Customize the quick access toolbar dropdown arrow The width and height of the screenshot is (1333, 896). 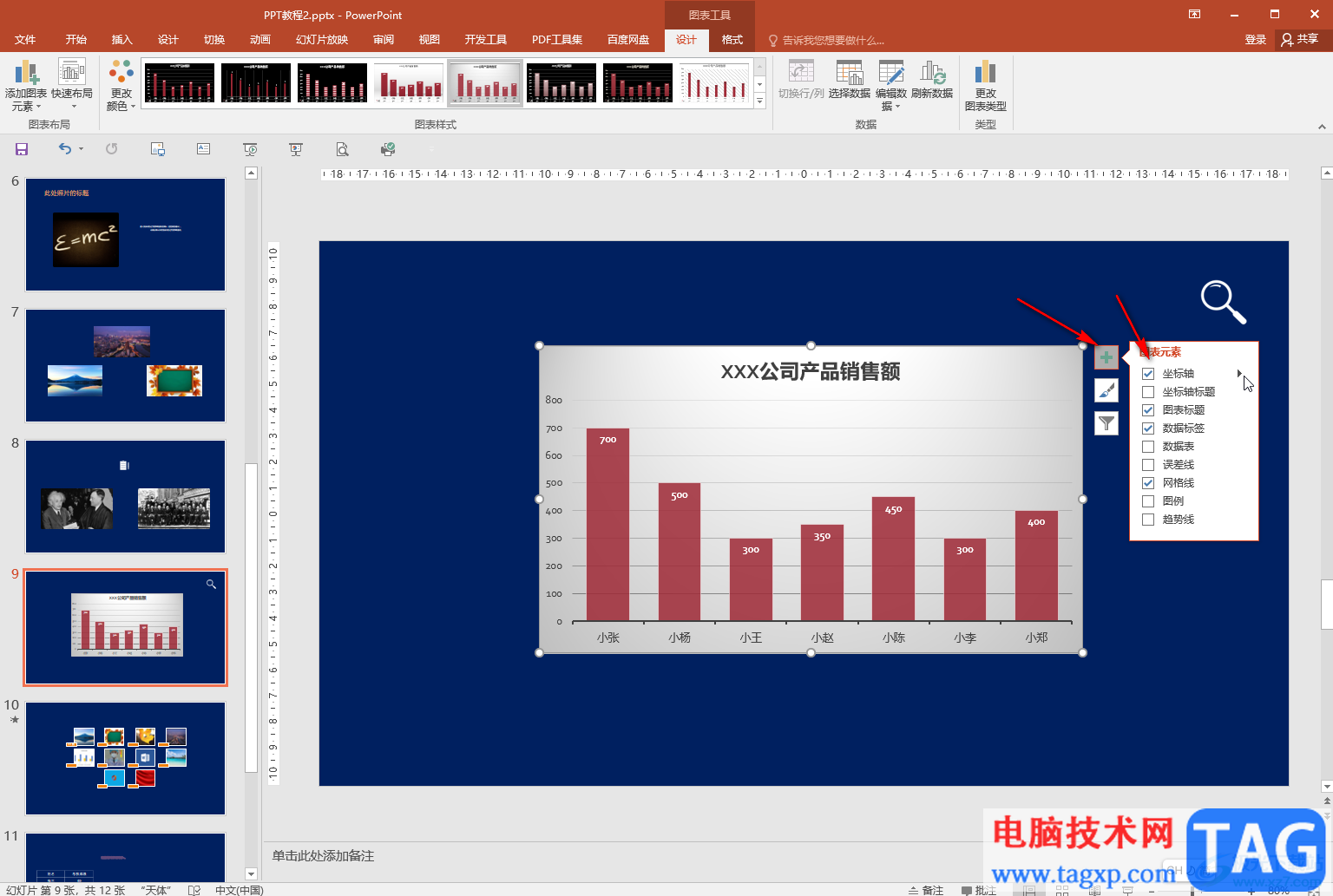click(432, 149)
